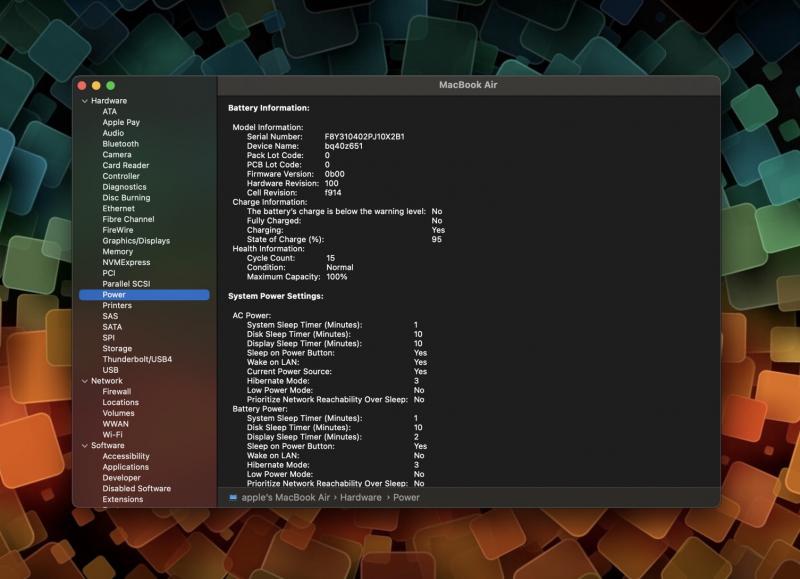Show Storage information
The height and width of the screenshot is (579, 800).
pyautogui.click(x=117, y=349)
